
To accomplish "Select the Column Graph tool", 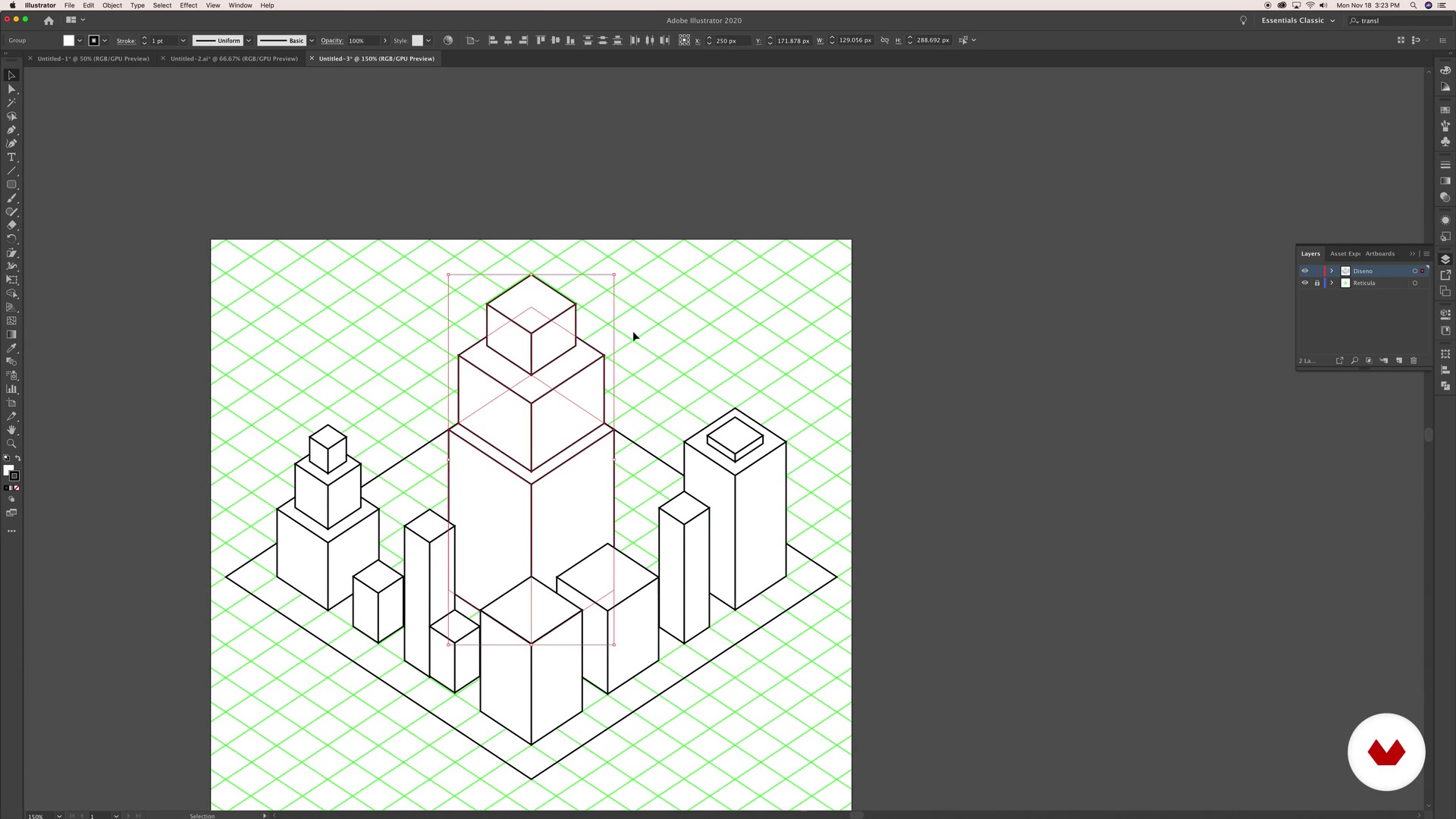I will pyautogui.click(x=11, y=389).
